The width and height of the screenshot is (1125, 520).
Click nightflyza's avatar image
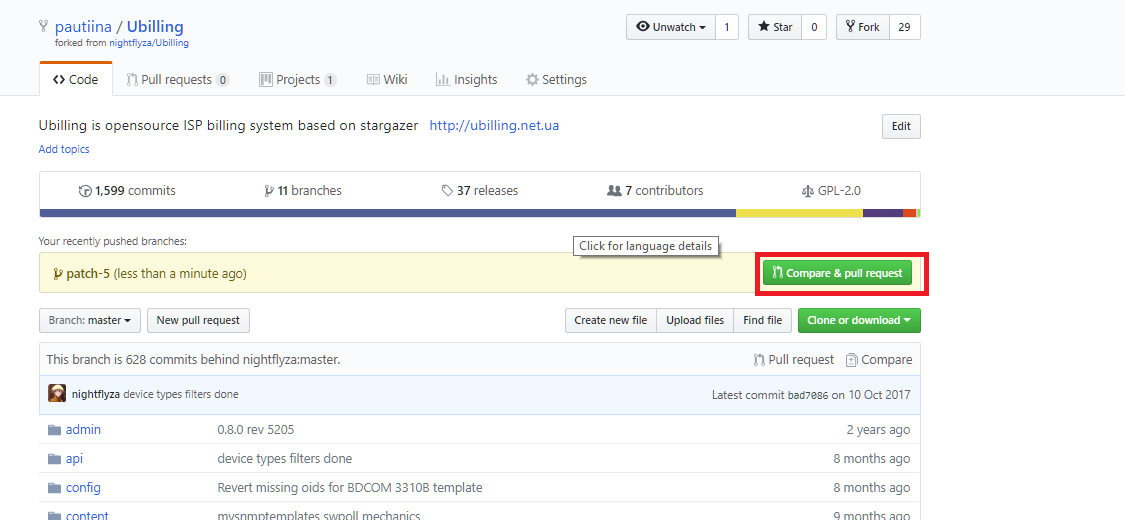point(57,394)
